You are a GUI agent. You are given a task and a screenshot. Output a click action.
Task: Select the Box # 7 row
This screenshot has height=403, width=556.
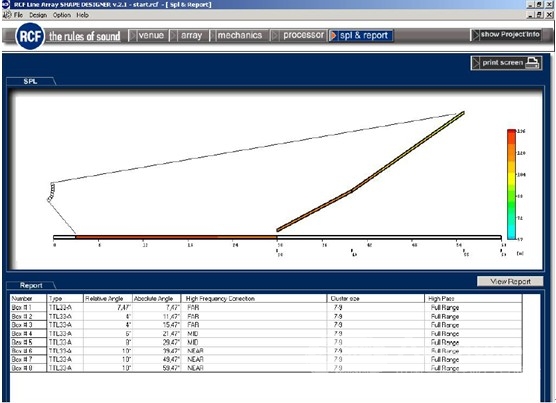click(266, 359)
